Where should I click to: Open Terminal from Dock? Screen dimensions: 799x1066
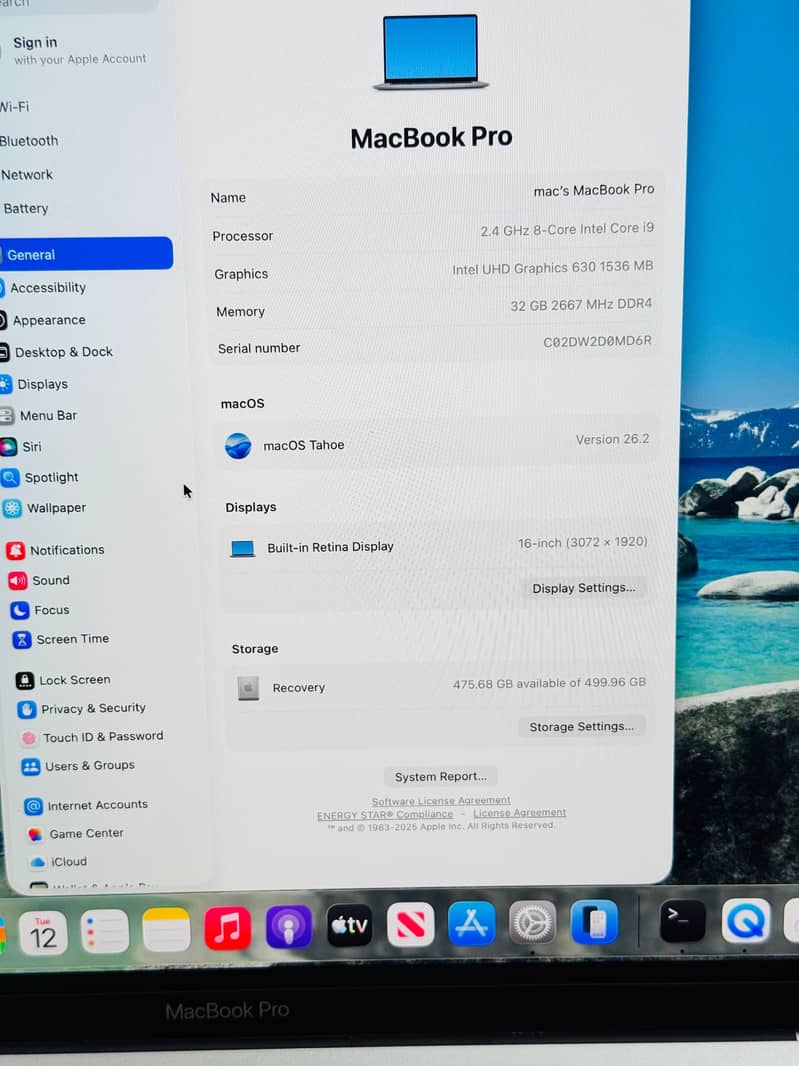(x=682, y=921)
